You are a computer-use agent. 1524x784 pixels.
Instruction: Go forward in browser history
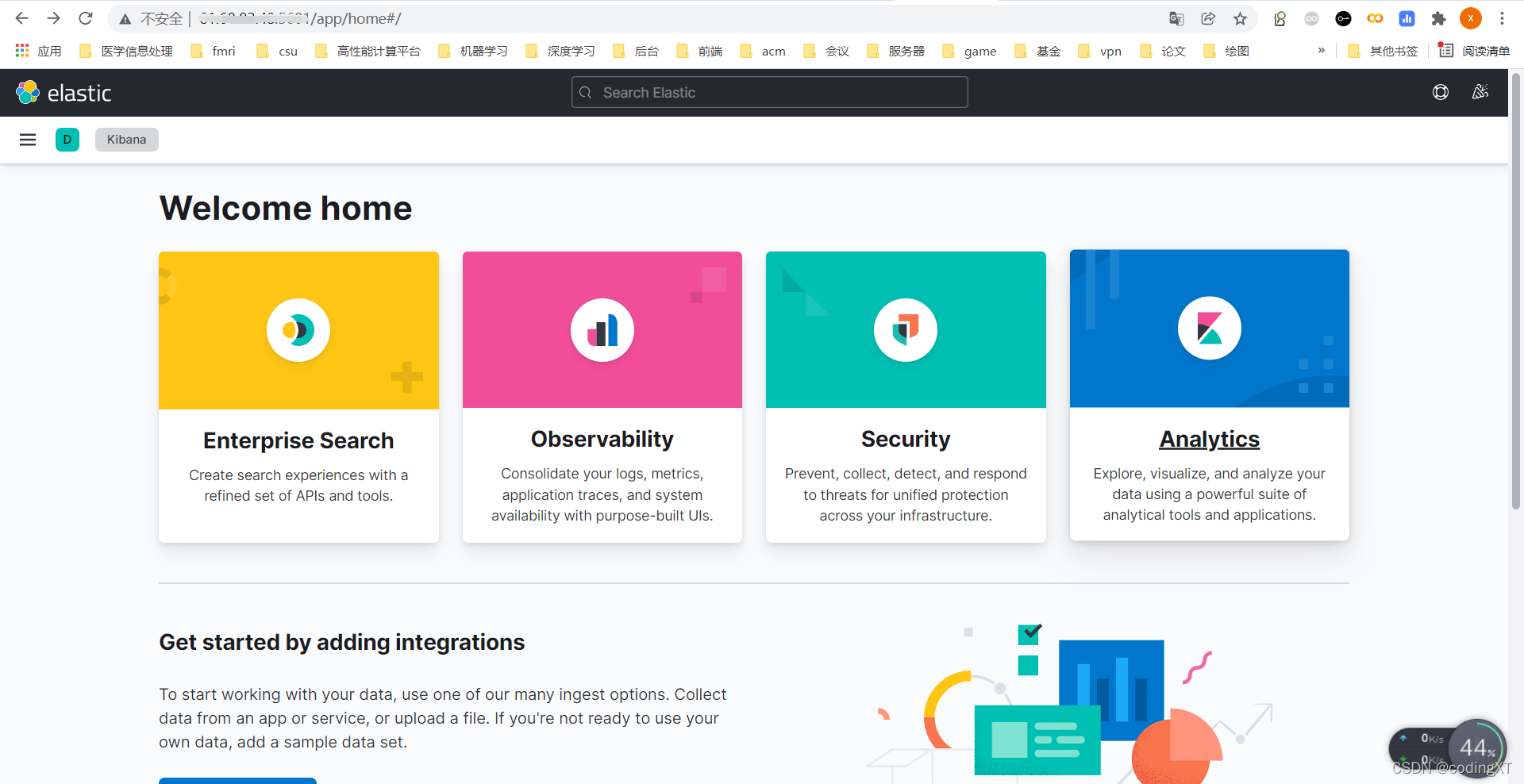click(x=53, y=18)
